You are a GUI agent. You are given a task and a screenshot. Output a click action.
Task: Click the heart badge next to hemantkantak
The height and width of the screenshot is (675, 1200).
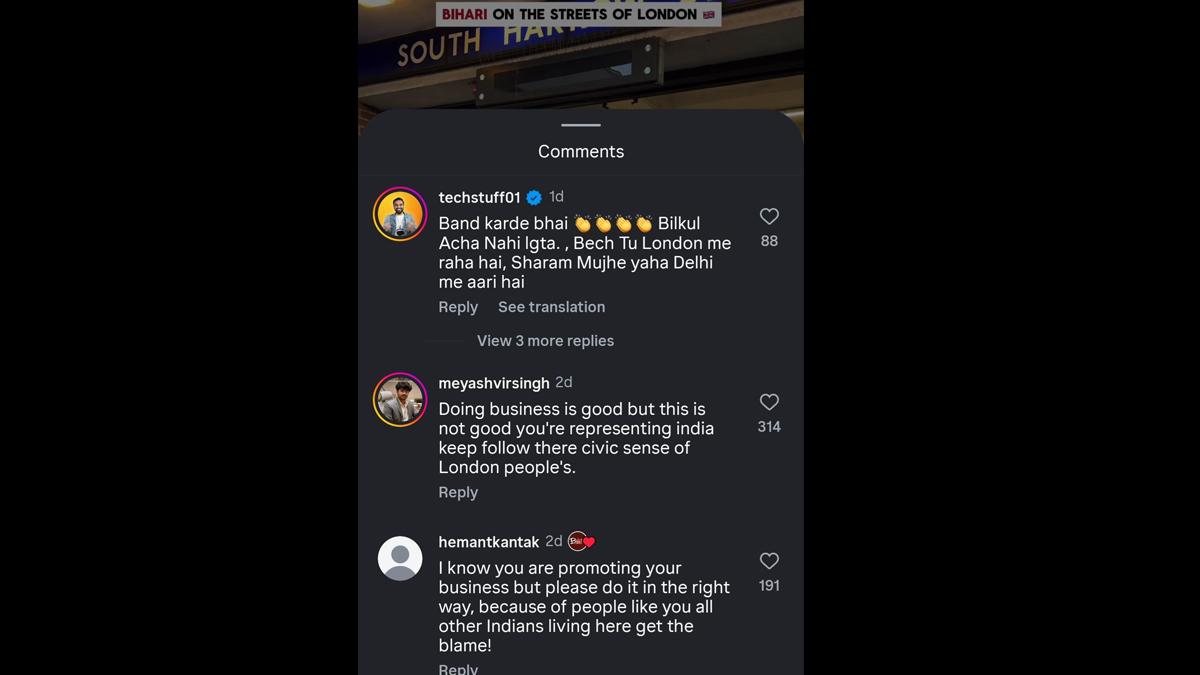coord(581,542)
